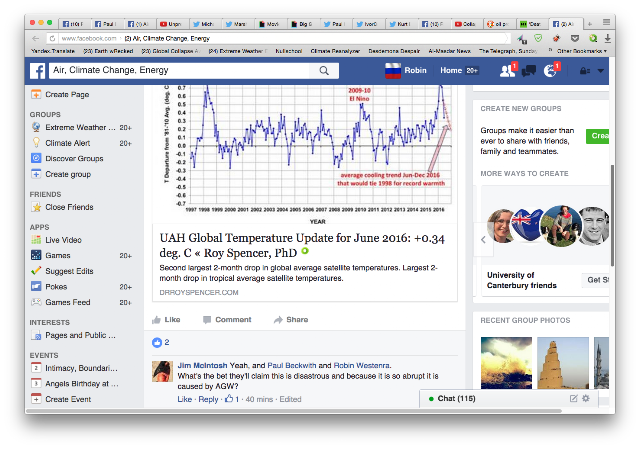Viewport: 640px width, 449px height.
Task: Click the Facebook search field
Action: pyautogui.click(x=180, y=71)
